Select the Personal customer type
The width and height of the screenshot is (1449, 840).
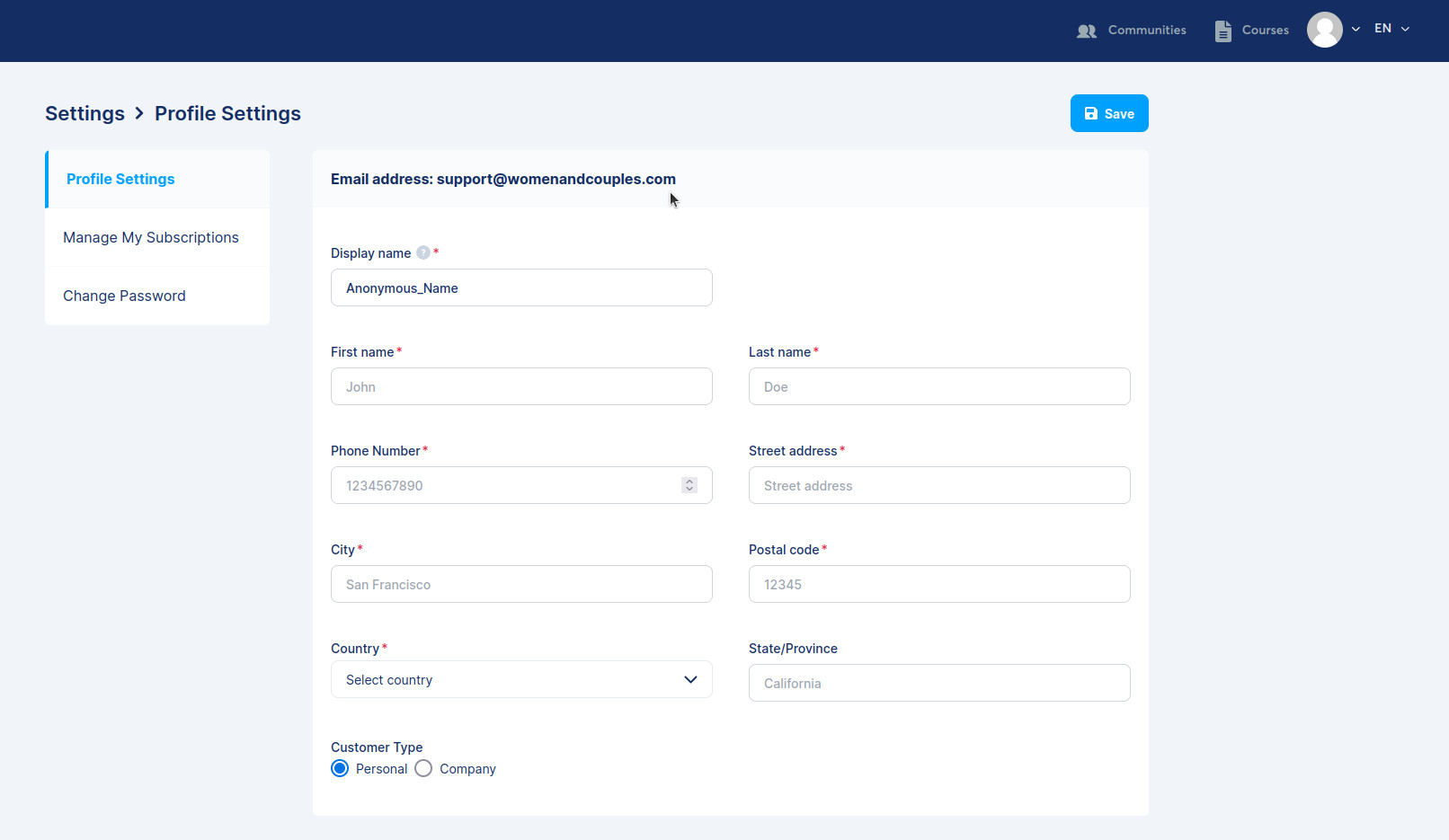click(340, 769)
